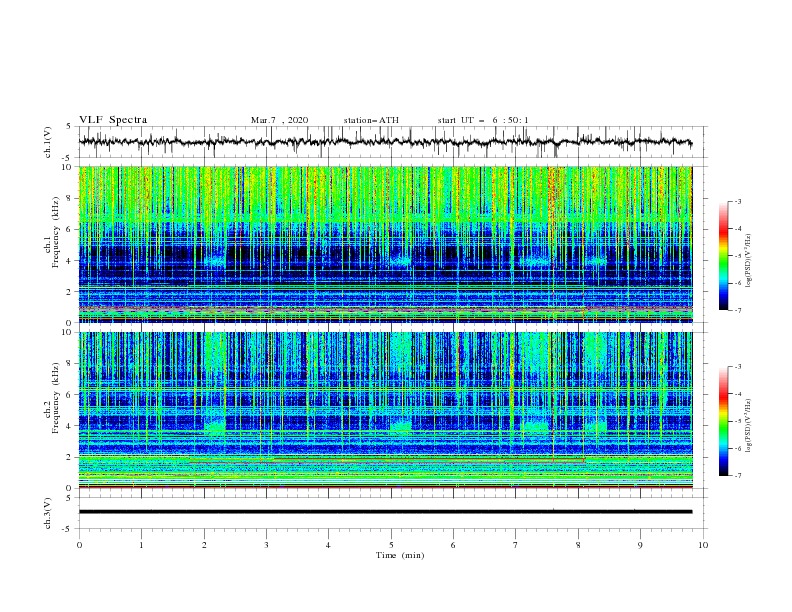This screenshot has width=792, height=612.
Task: Click the flat ch.3 trace panel
Action: [390, 513]
